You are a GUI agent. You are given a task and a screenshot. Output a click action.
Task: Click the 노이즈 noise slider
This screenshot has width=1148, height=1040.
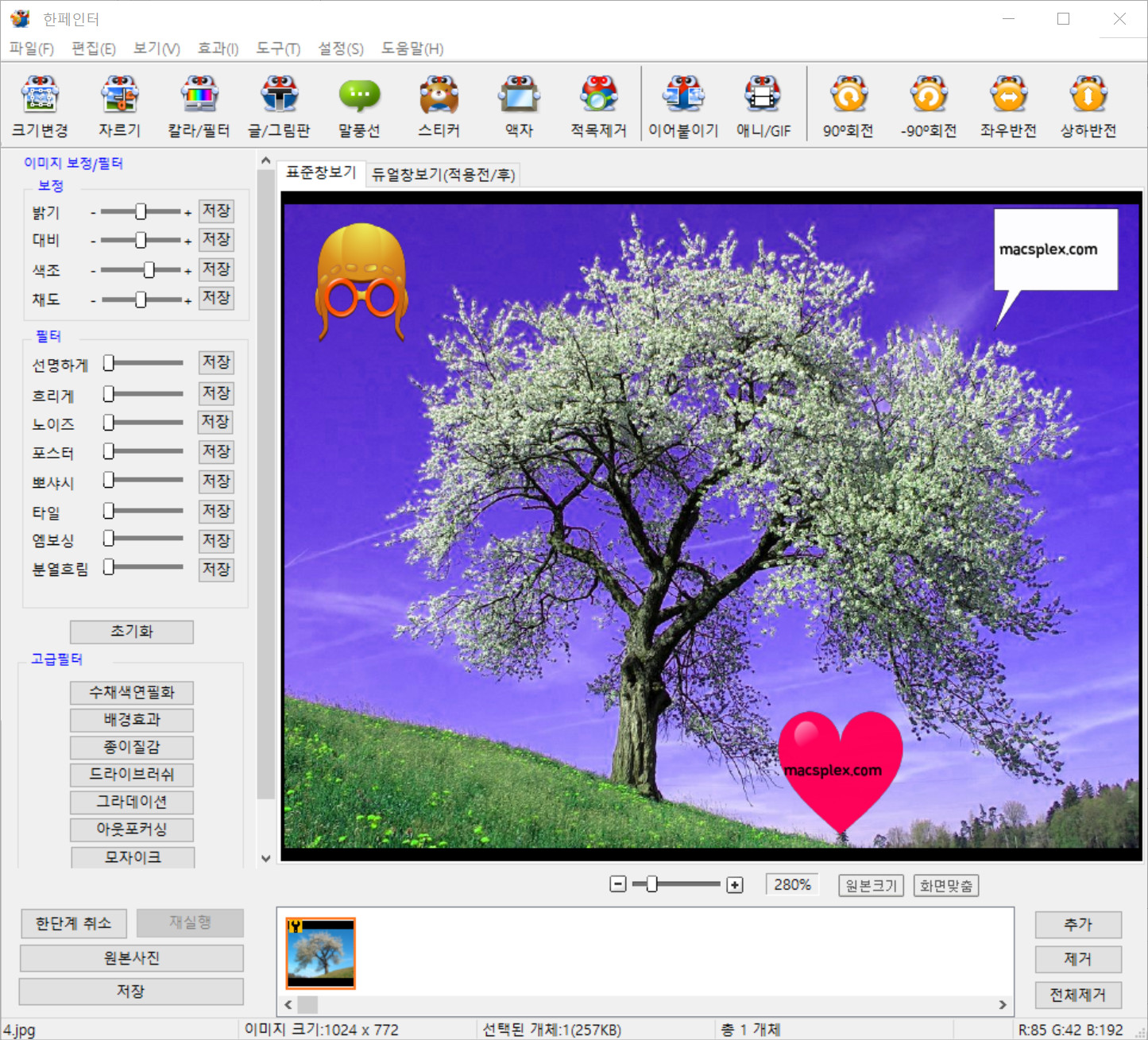pos(143,423)
